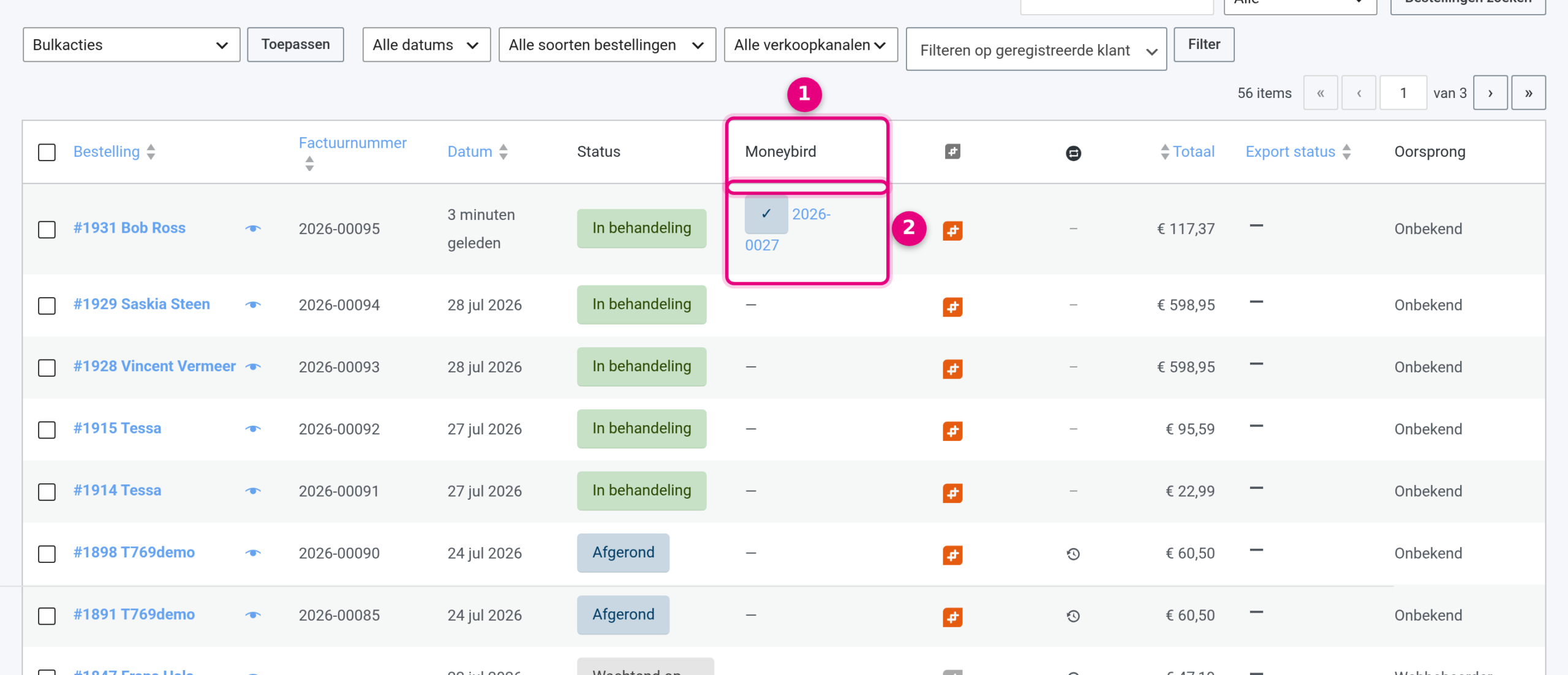Click the orange Moneybird icon for order #1931

tap(952, 231)
